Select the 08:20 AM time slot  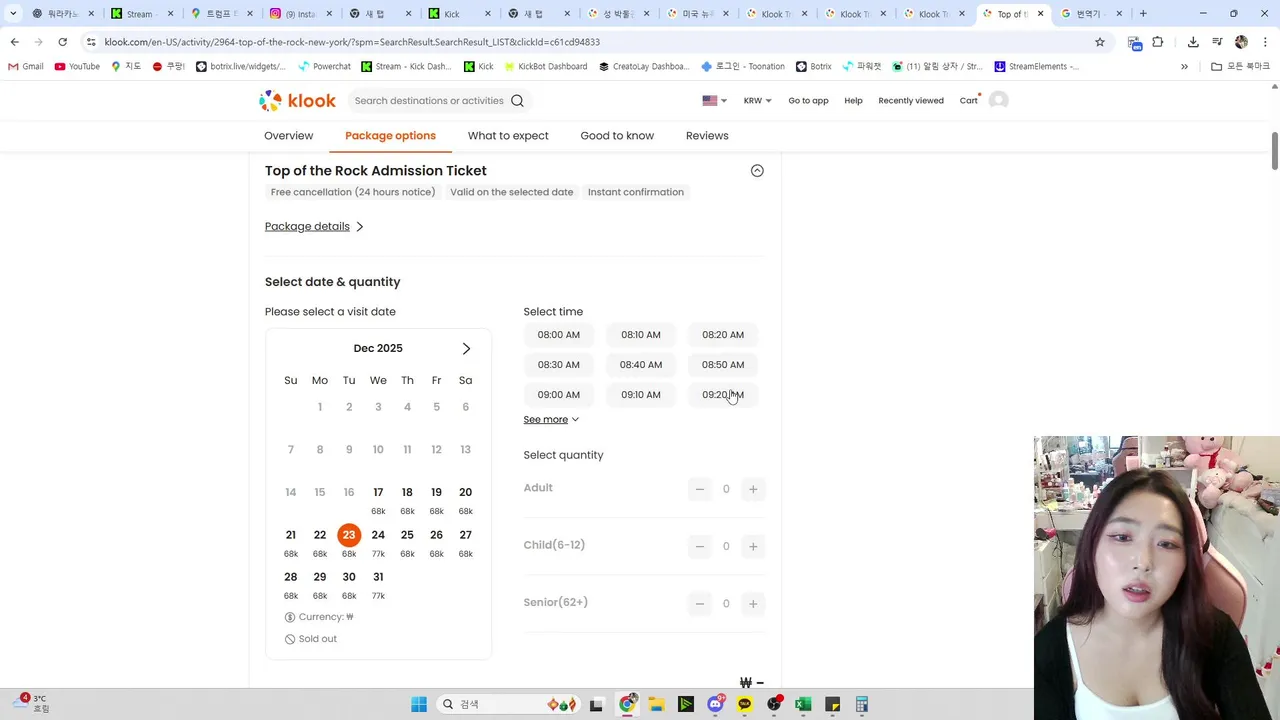(723, 335)
